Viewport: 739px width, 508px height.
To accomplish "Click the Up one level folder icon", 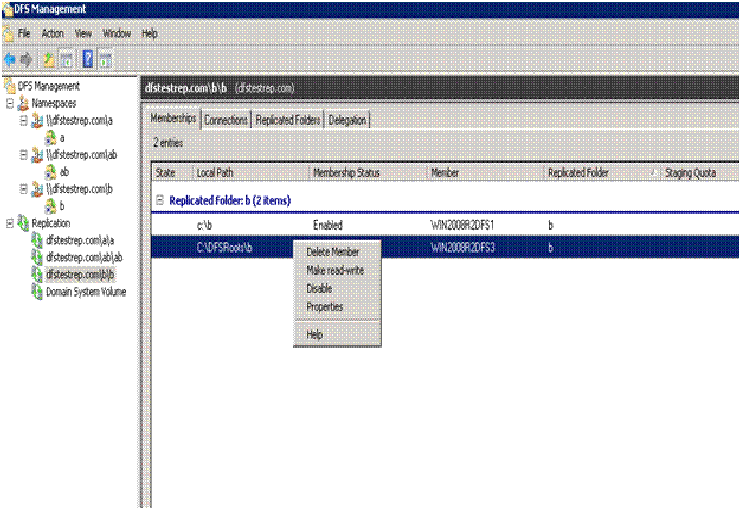I will point(49,59).
